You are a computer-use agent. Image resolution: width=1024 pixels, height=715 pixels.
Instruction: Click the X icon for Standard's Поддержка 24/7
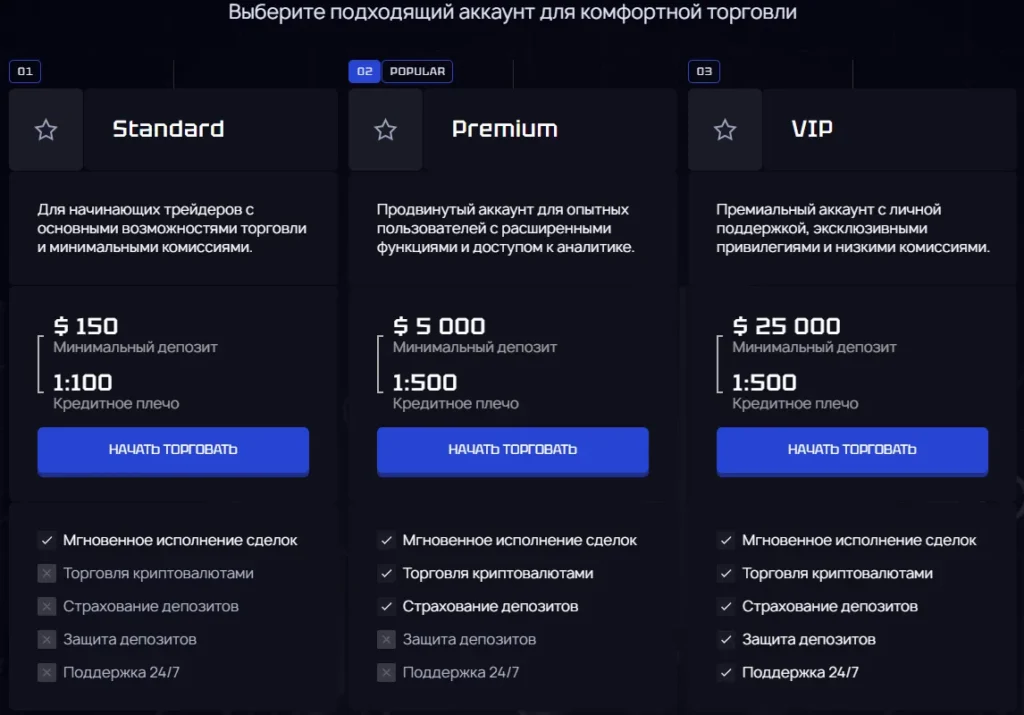(x=47, y=672)
